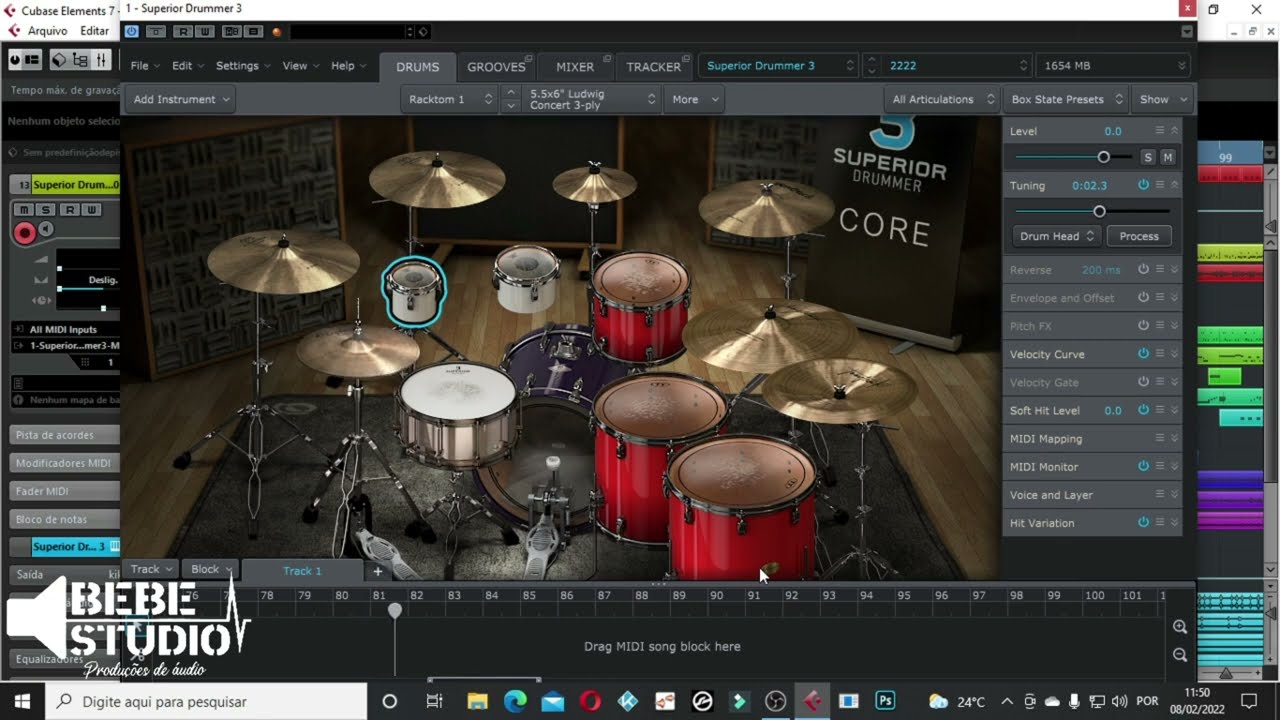Zoom out the song track timeline
The image size is (1280, 720).
[x=1180, y=655]
